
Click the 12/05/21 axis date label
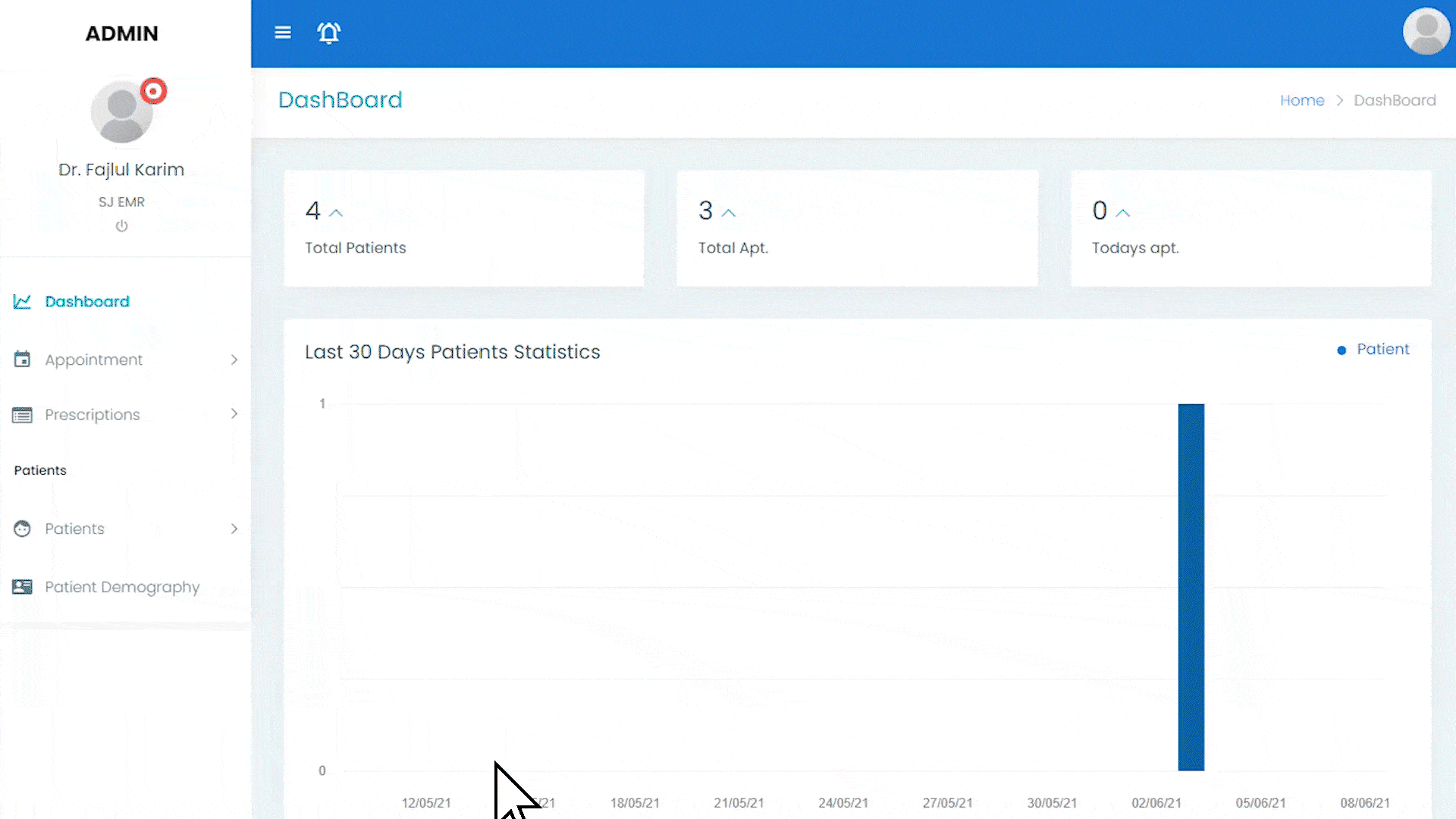(x=426, y=802)
